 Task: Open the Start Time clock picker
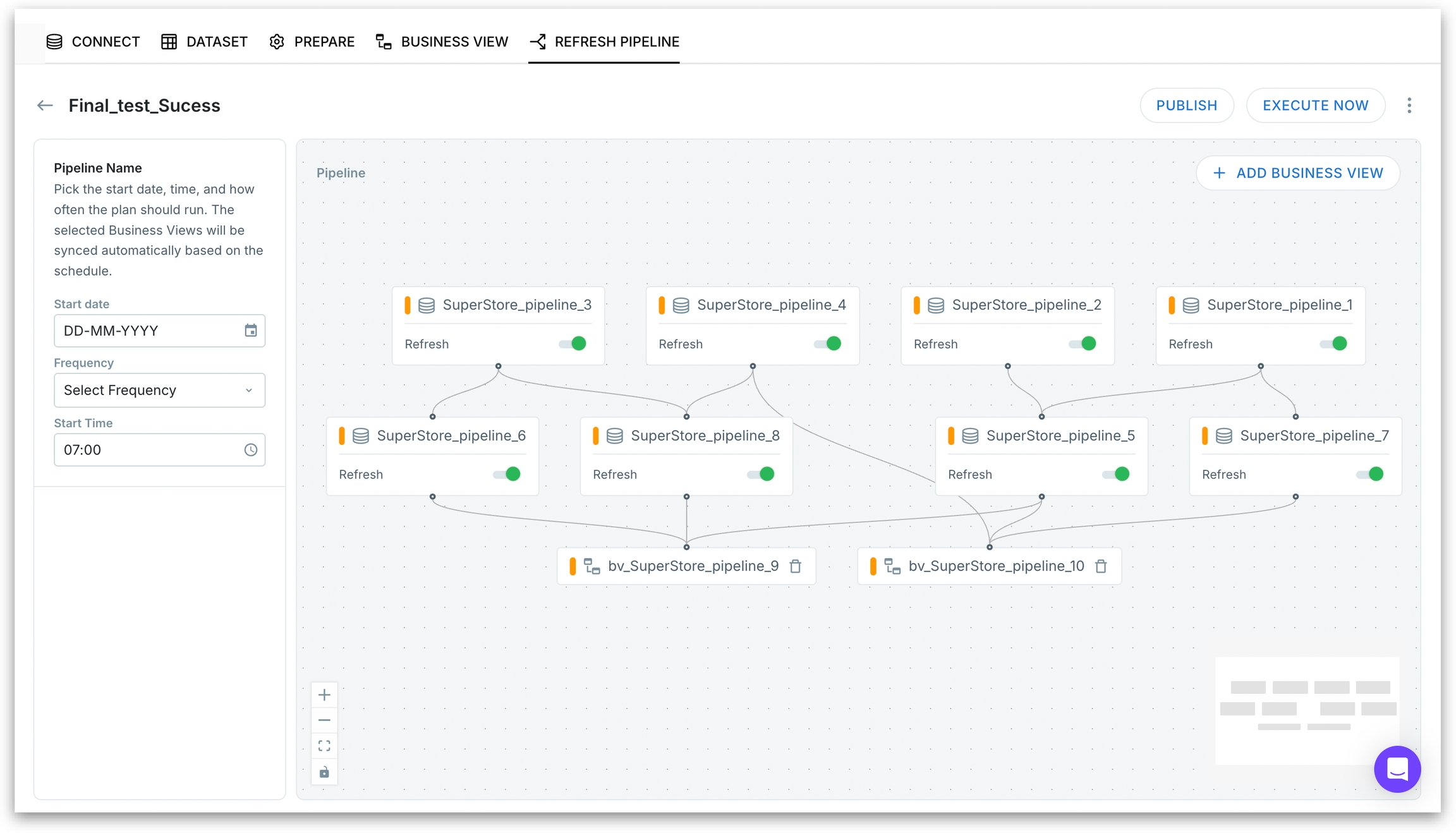(251, 450)
